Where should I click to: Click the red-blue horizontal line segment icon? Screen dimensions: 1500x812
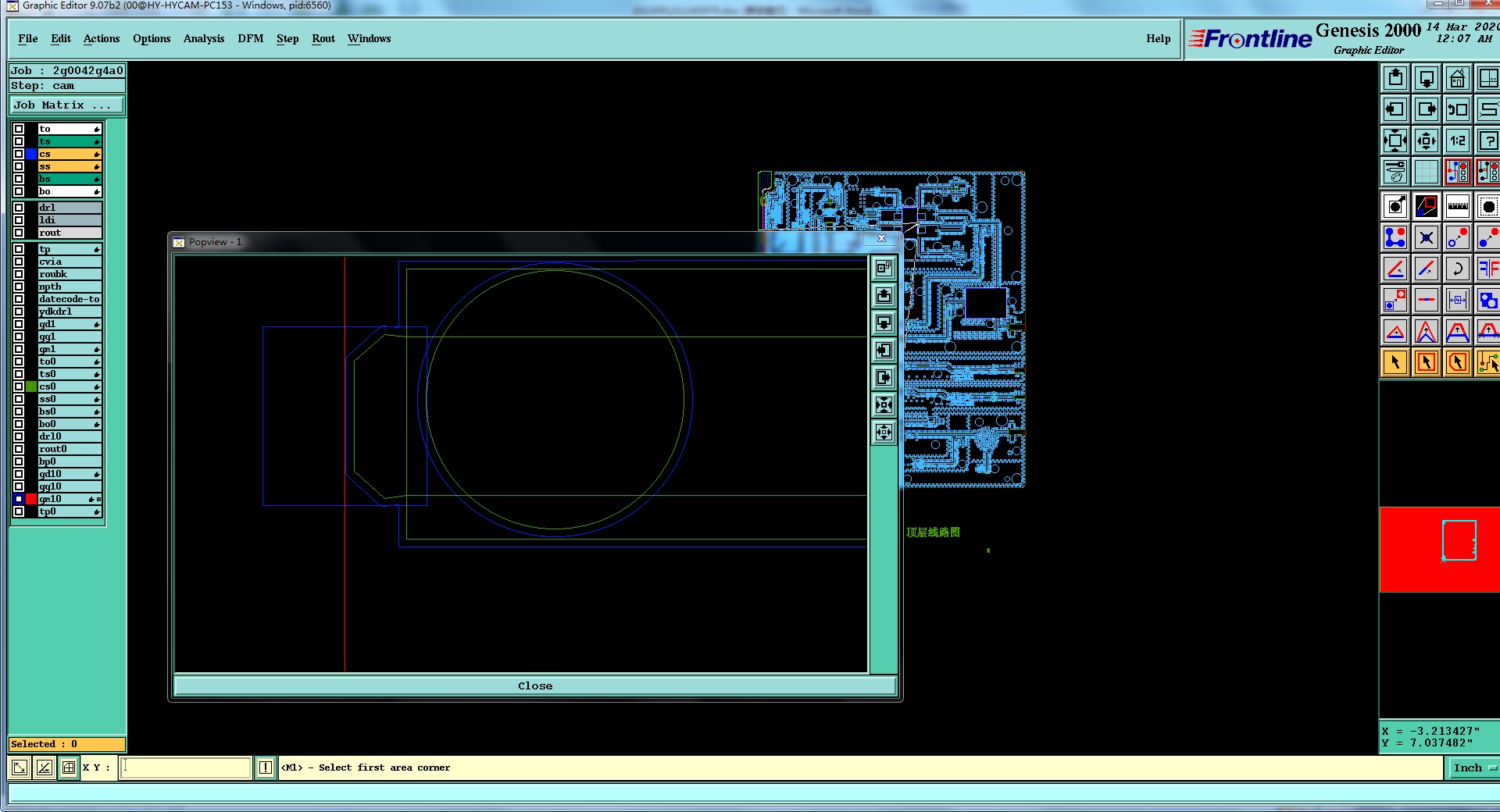pyautogui.click(x=1427, y=300)
